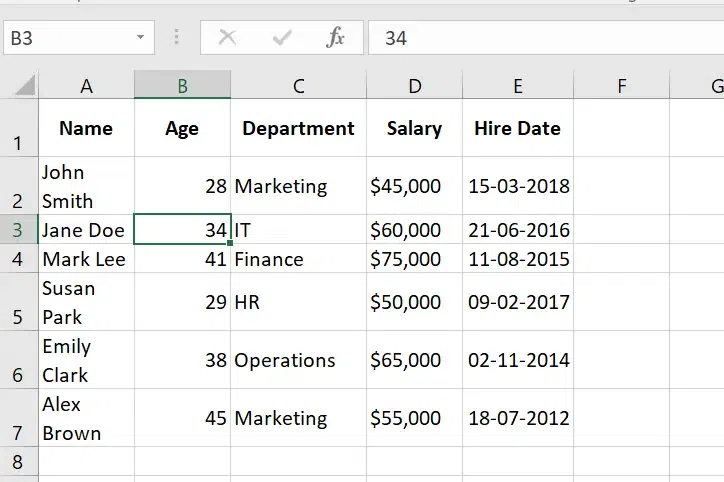Select the $45,000 salary cell
The height and width of the screenshot is (482, 724).
pyautogui.click(x=415, y=186)
